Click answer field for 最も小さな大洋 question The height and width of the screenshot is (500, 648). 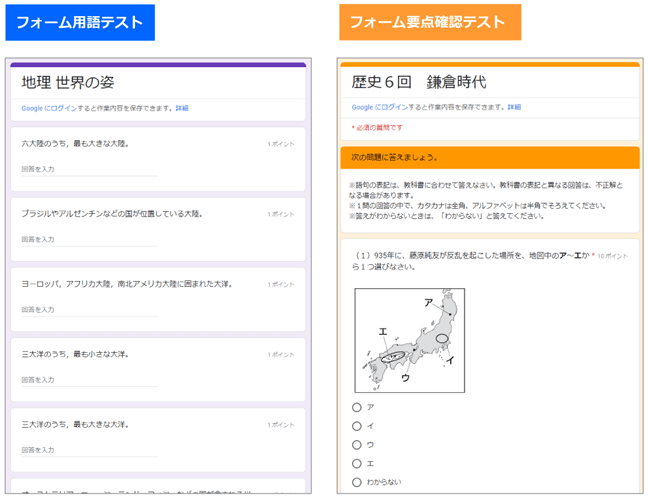(x=90, y=381)
